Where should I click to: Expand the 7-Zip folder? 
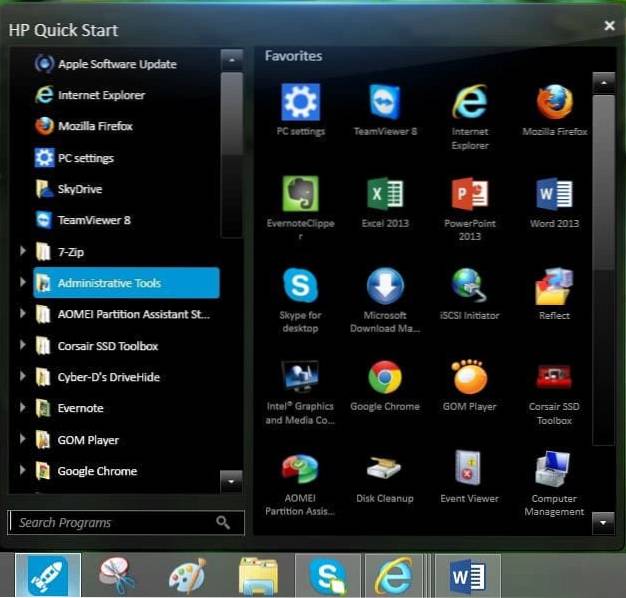pyautogui.click(x=23, y=251)
